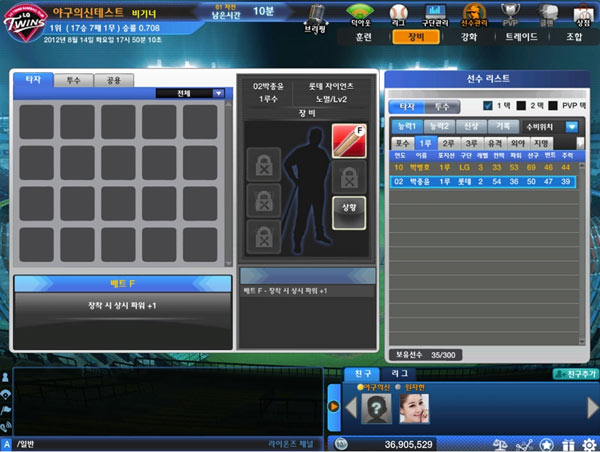Screen dimensions: 600x452
Task: Toggle the 1덱 checkbox
Action: pos(488,106)
